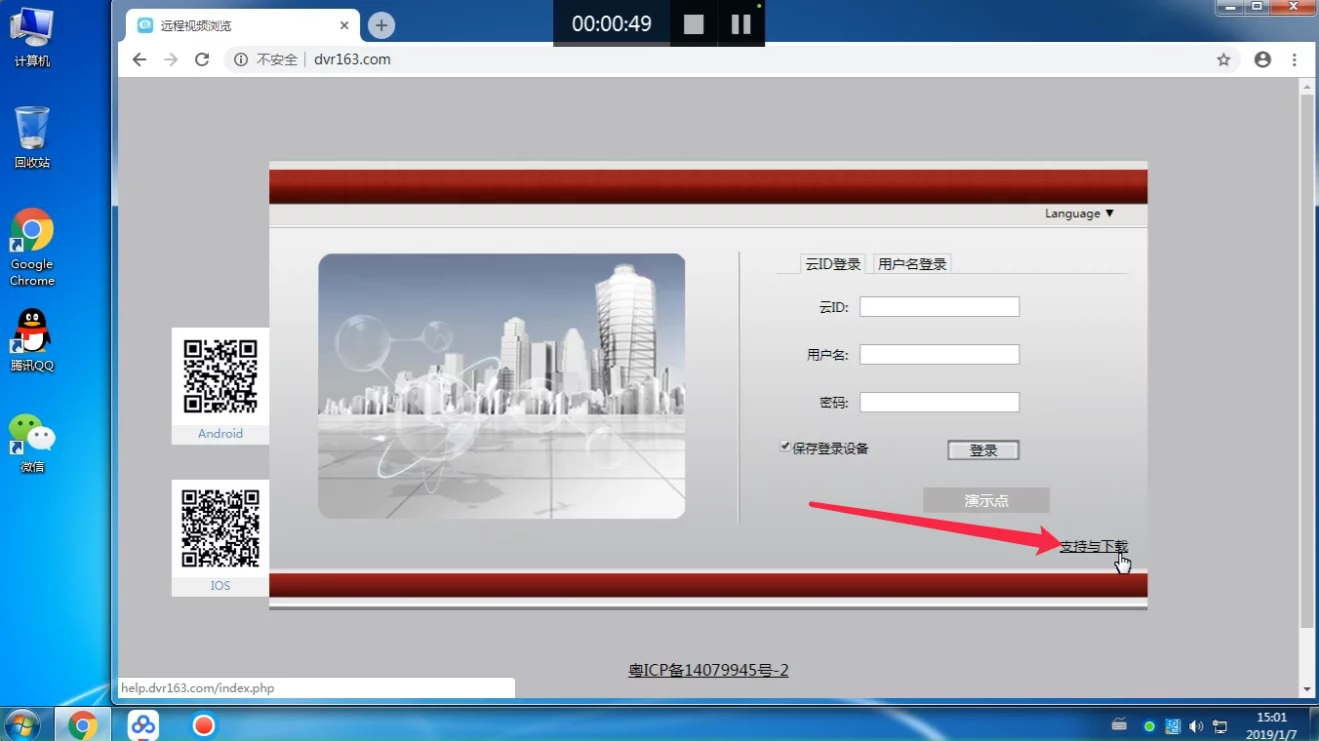Open the 演示点 demo button

(986, 500)
